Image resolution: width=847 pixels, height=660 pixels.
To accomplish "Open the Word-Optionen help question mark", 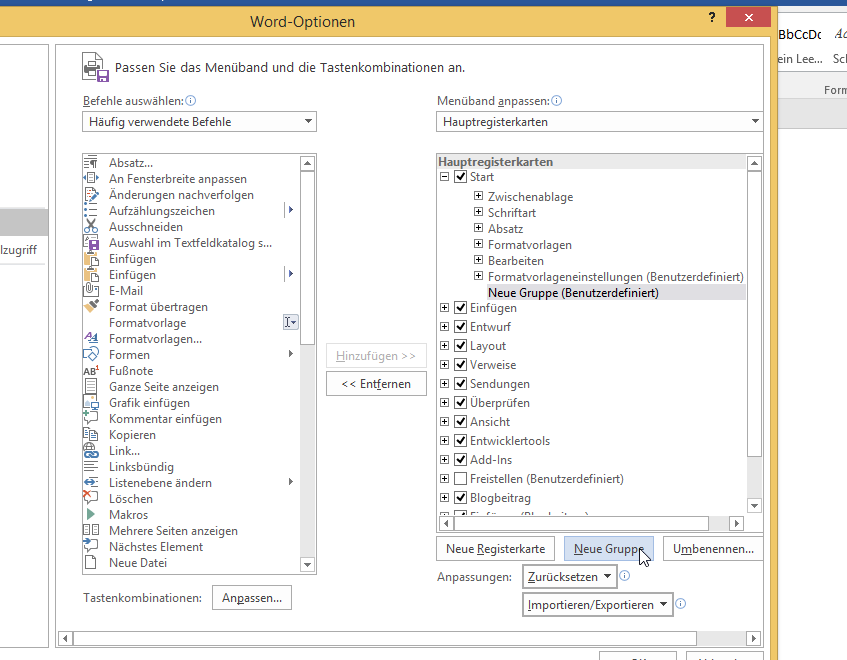I will click(712, 18).
